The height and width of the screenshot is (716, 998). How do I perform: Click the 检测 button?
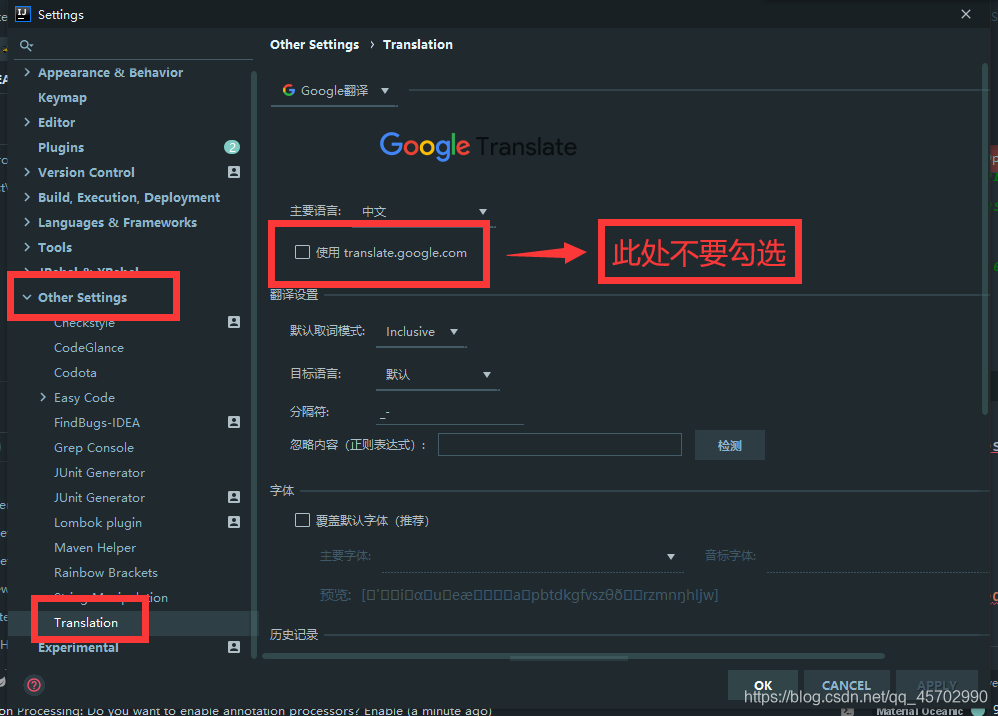pyautogui.click(x=729, y=446)
